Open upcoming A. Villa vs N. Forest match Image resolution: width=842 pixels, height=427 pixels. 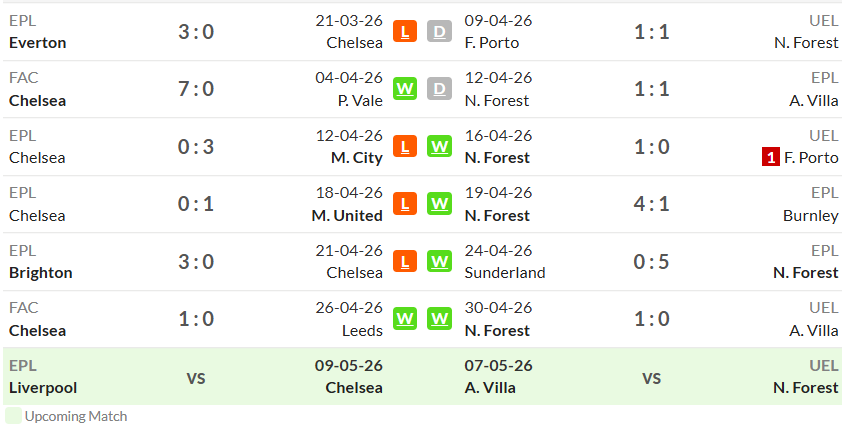point(651,377)
